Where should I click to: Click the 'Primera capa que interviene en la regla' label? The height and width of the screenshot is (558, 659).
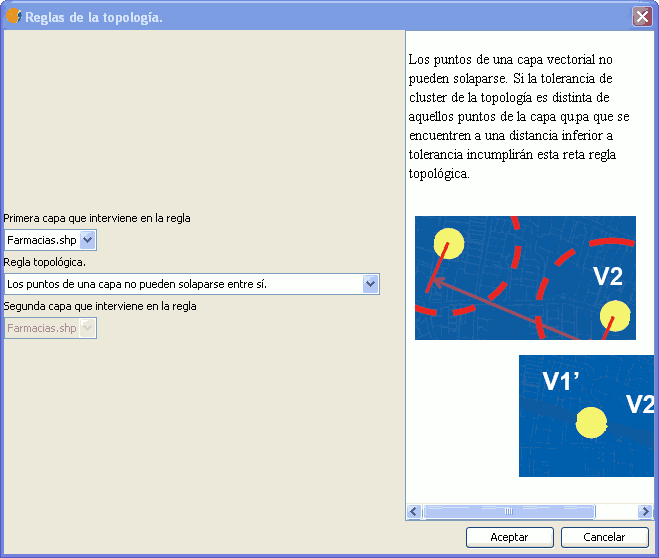[97, 218]
